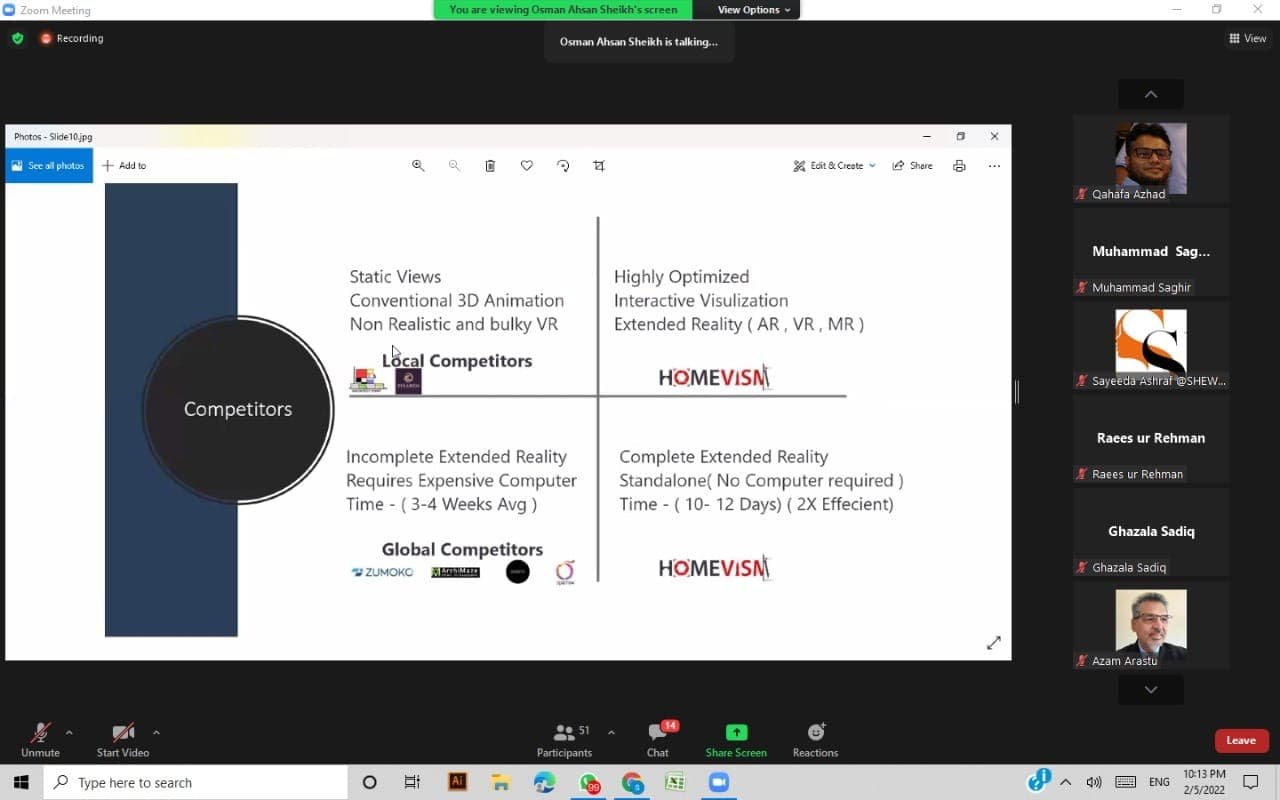The height and width of the screenshot is (800, 1280).
Task: Select Qahafa Azhad's video thumbnail
Action: (x=1151, y=159)
